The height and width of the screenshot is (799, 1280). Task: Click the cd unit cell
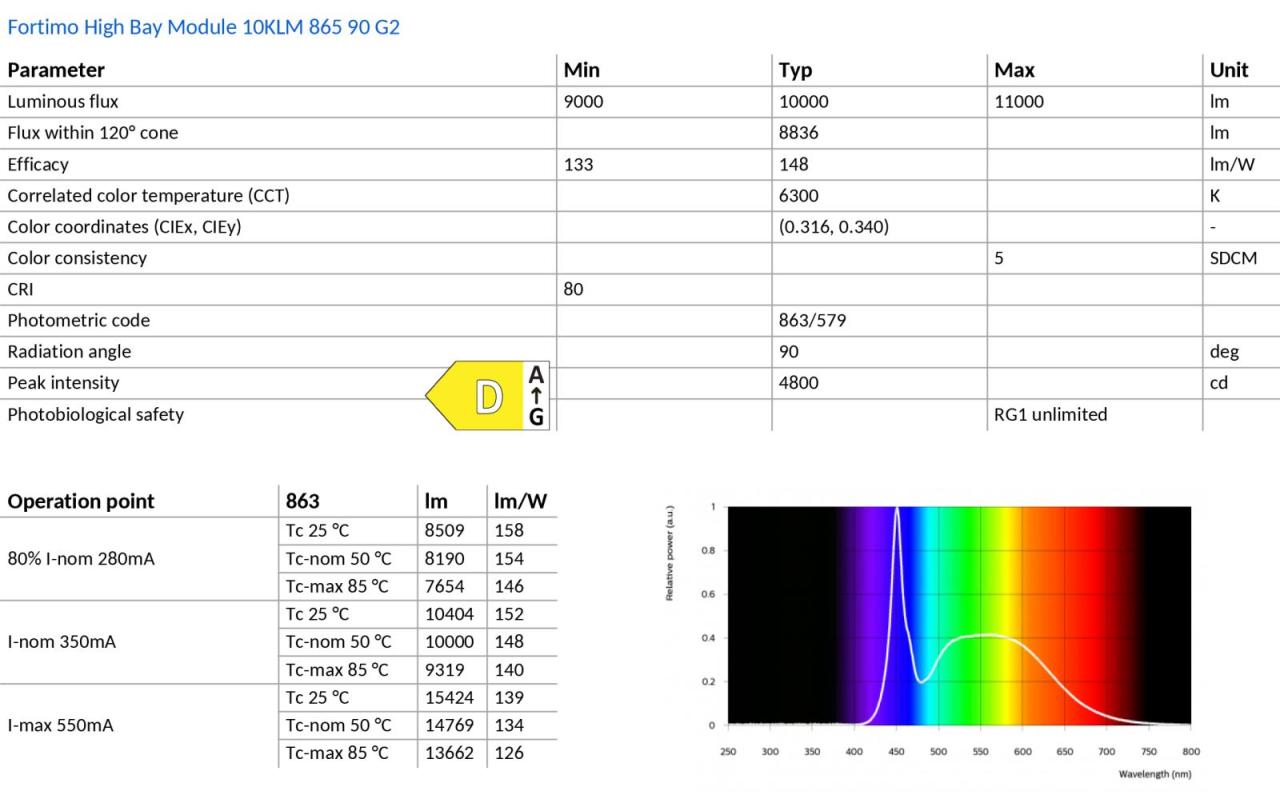[x=1219, y=383]
